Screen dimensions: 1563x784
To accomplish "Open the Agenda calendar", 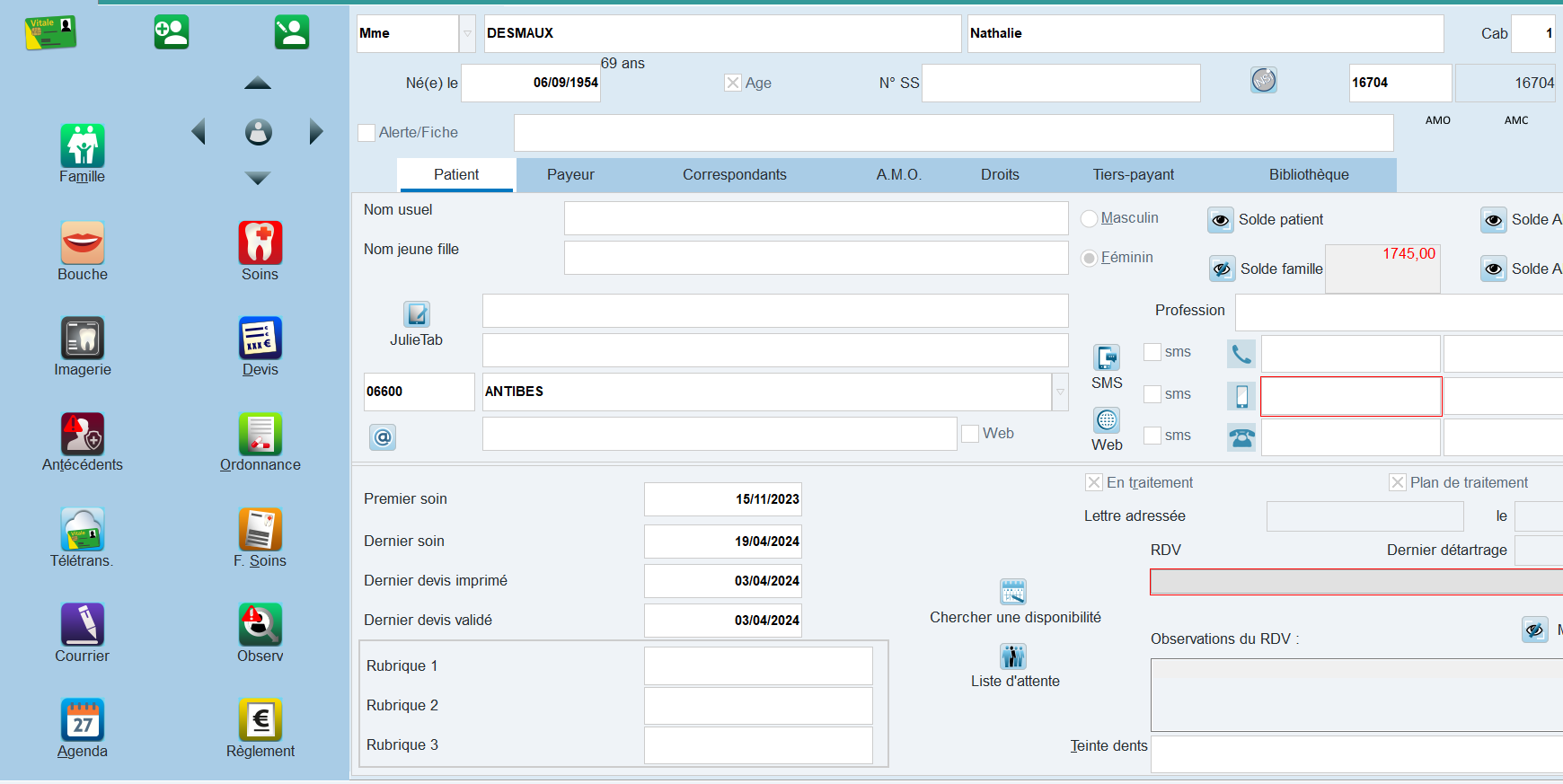I will 83,720.
